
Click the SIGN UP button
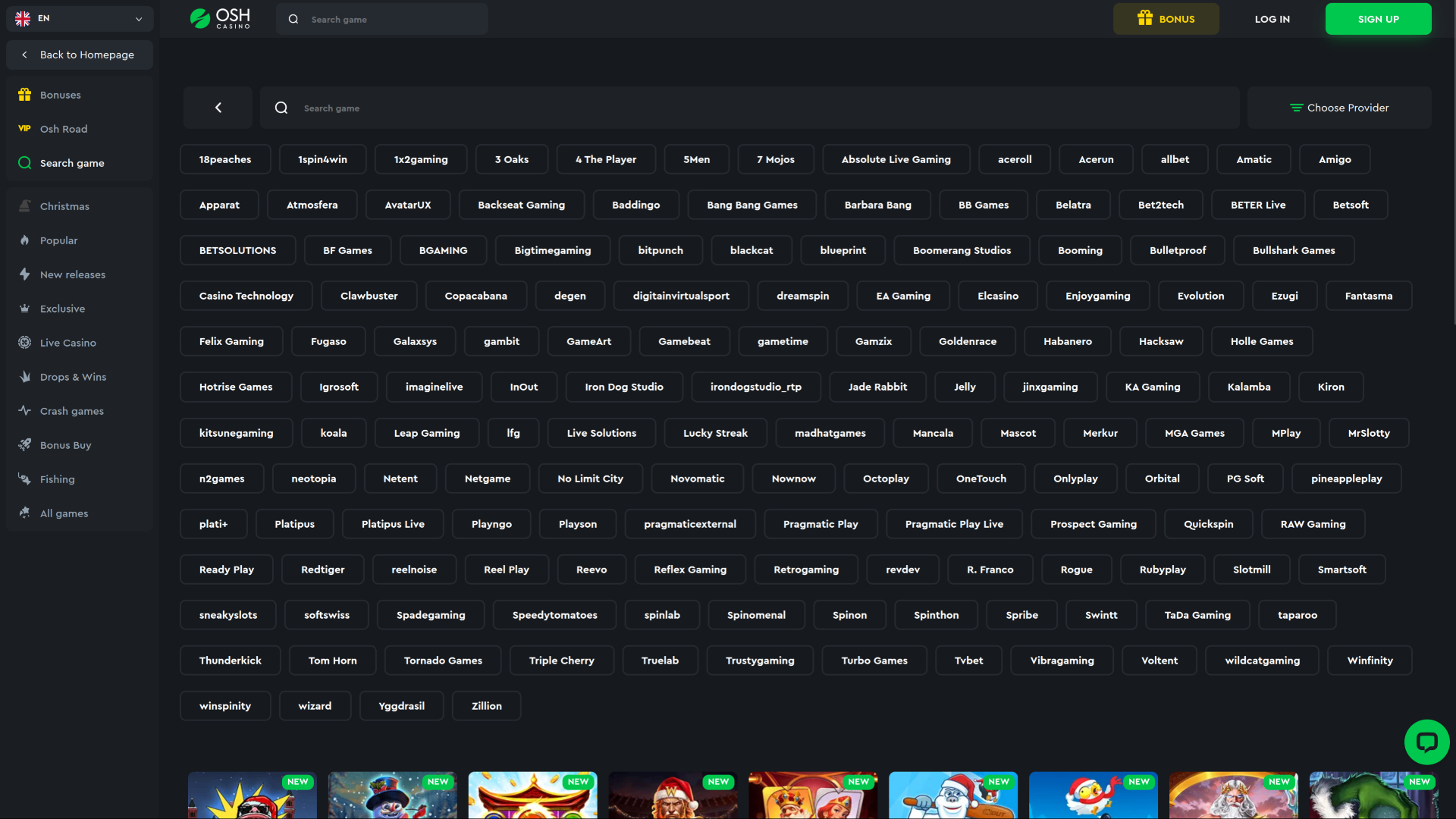click(x=1378, y=18)
